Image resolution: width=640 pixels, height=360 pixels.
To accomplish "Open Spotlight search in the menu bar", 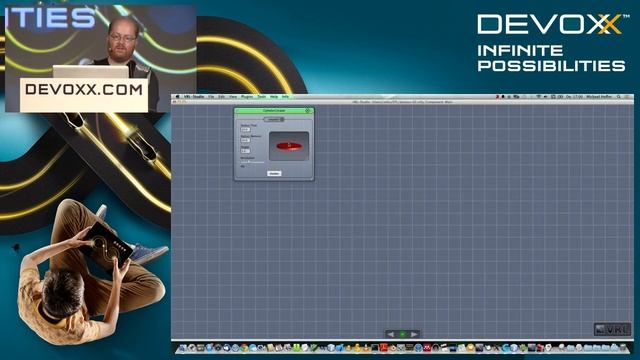I will pyautogui.click(x=619, y=97).
